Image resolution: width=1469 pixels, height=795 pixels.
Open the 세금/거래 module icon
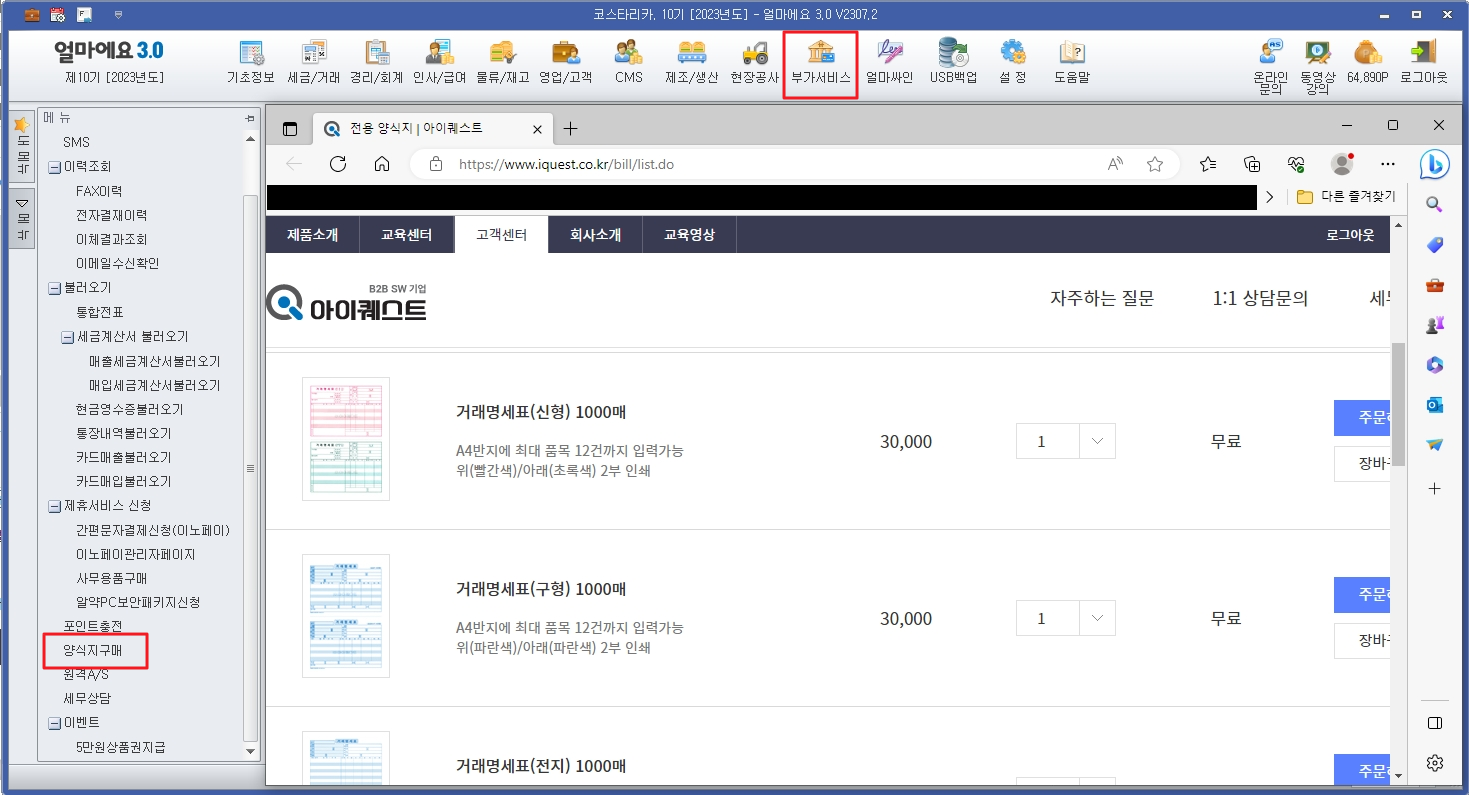point(314,62)
